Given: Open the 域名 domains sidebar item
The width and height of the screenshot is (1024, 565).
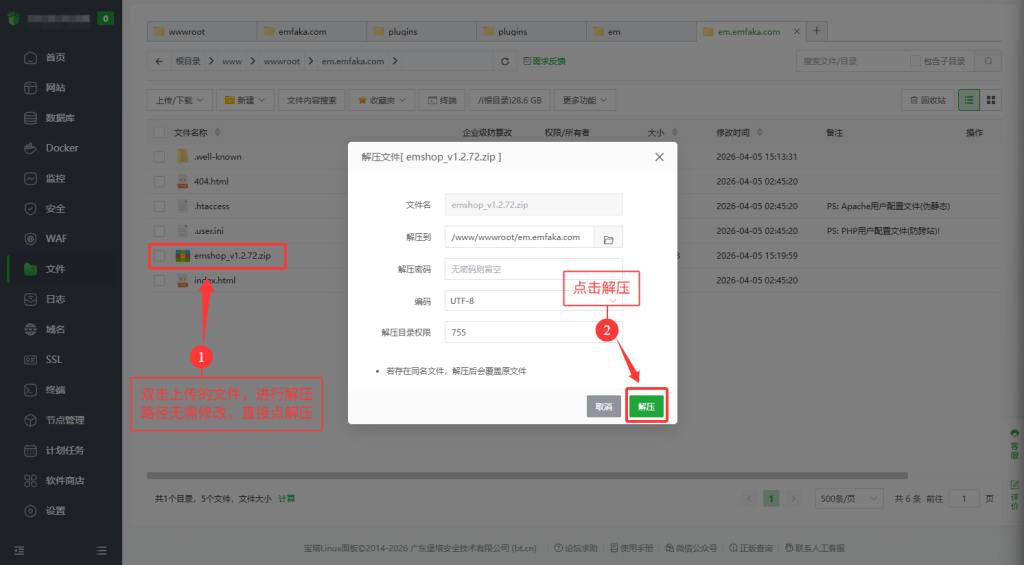Looking at the screenshot, I should [x=56, y=329].
